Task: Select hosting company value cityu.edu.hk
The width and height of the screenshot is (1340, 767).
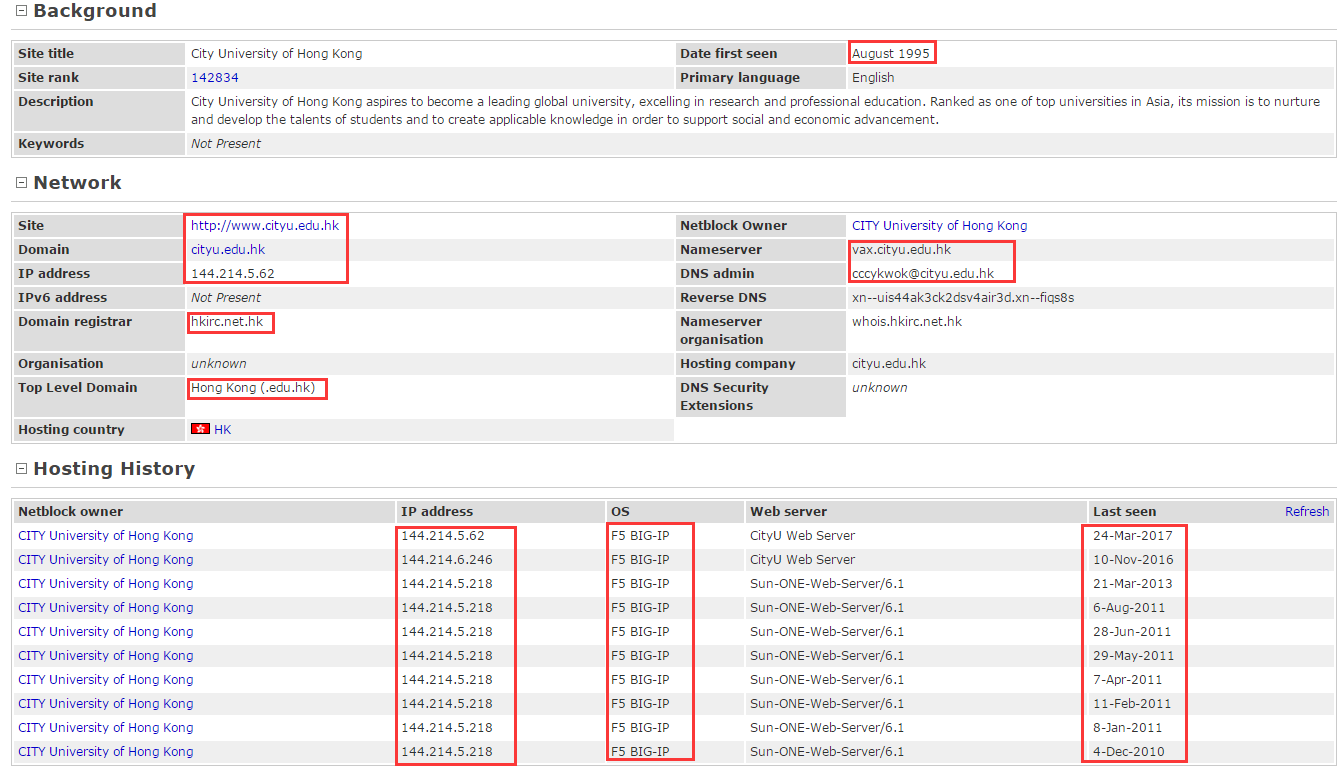Action: click(889, 364)
